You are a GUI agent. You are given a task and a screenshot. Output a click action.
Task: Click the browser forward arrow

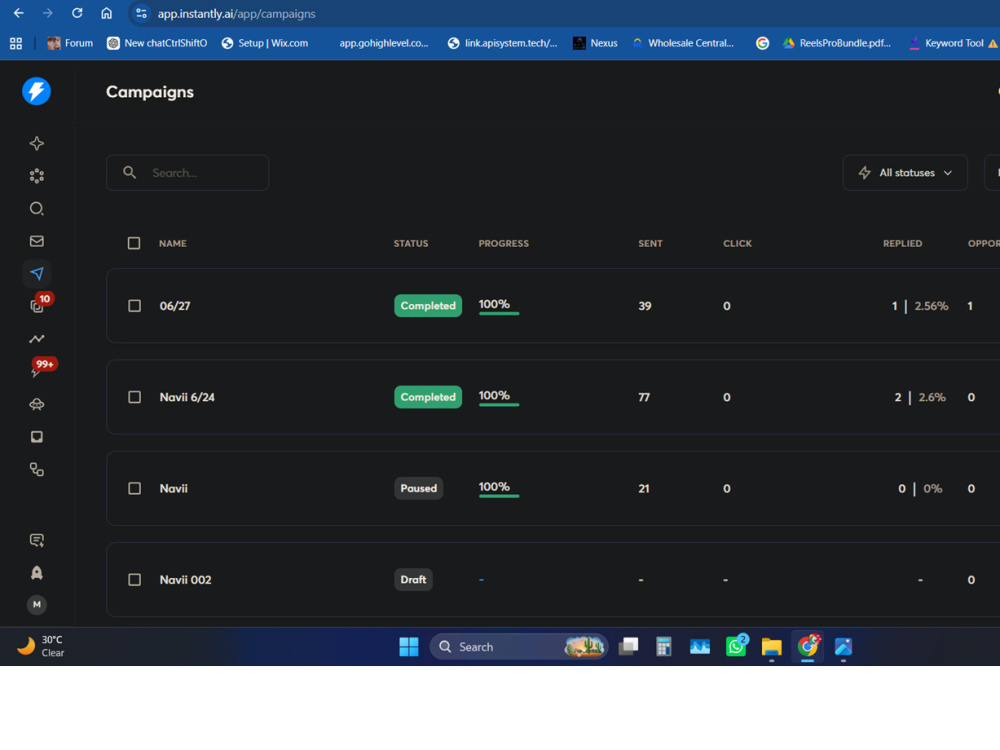48,13
